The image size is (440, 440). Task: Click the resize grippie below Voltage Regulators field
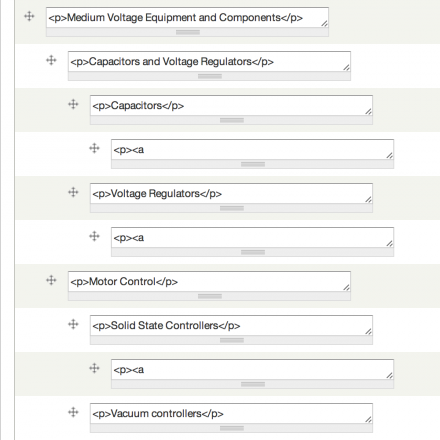click(x=231, y=208)
